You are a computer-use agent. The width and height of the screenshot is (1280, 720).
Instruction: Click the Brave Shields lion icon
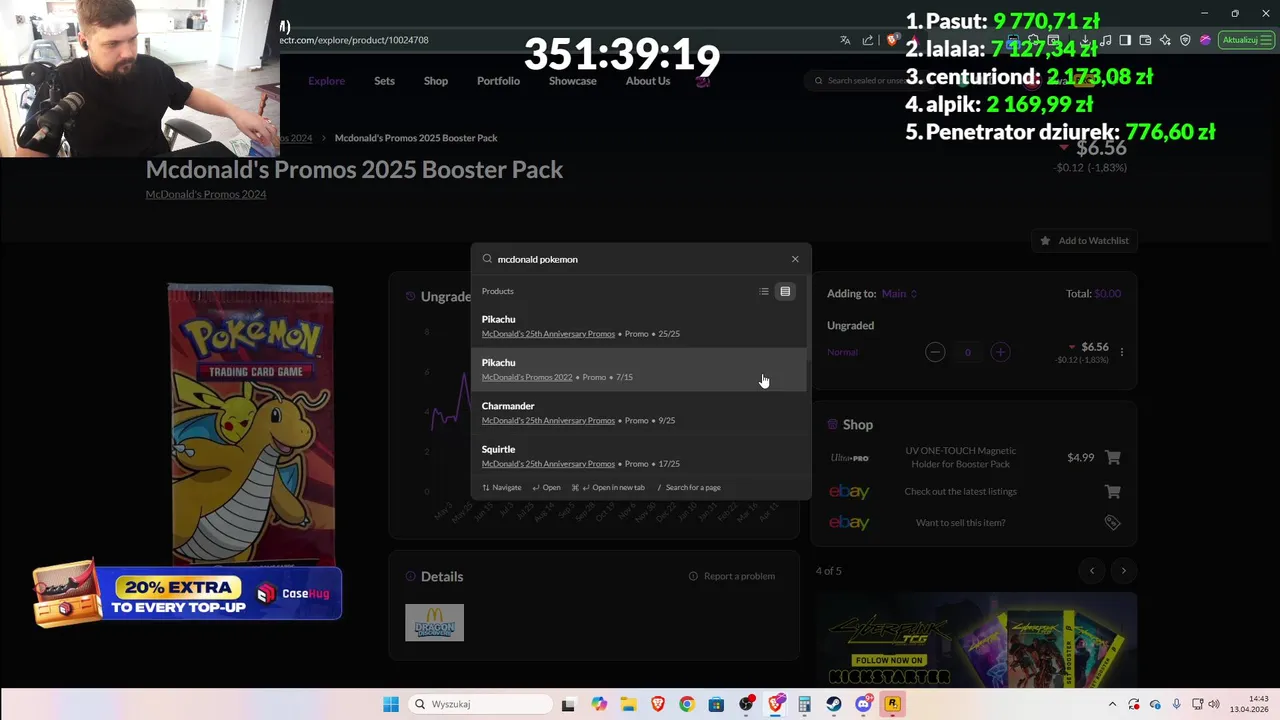893,40
